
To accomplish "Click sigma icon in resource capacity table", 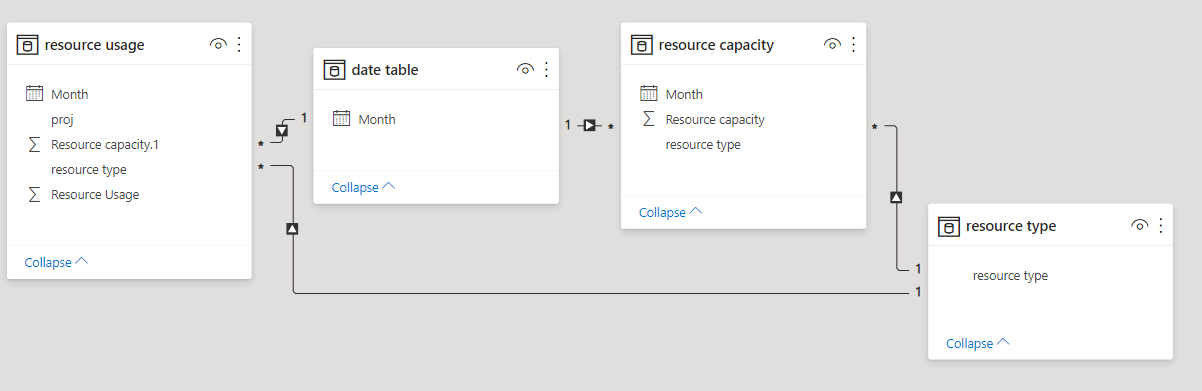I will pyautogui.click(x=649, y=119).
